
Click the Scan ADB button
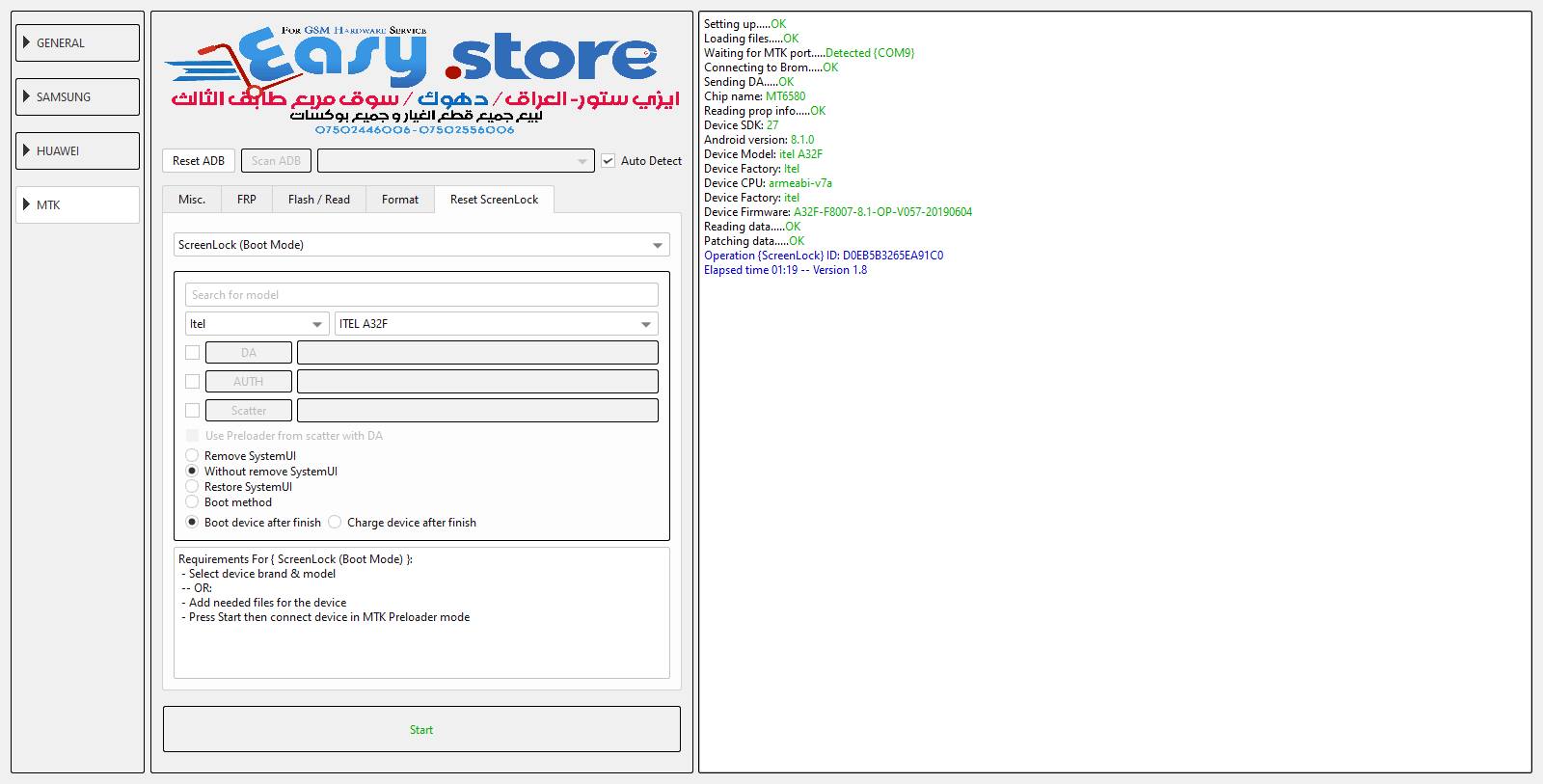pyautogui.click(x=276, y=161)
